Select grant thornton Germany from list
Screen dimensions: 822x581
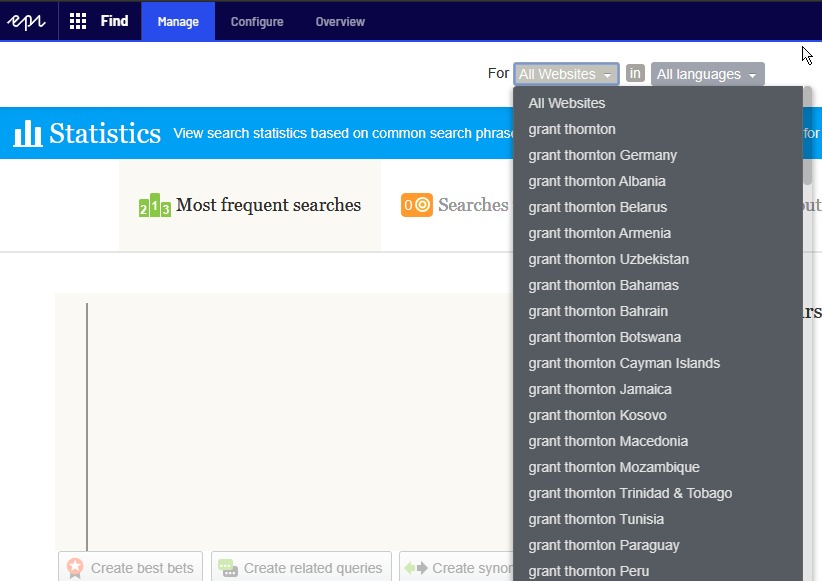602,155
